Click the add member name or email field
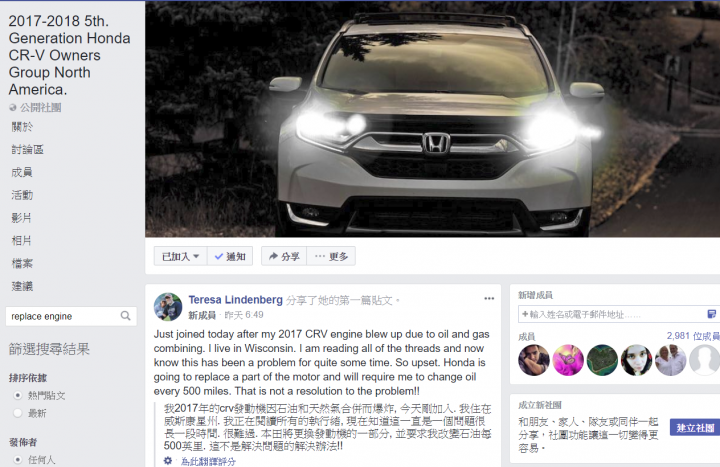 pyautogui.click(x=612, y=314)
